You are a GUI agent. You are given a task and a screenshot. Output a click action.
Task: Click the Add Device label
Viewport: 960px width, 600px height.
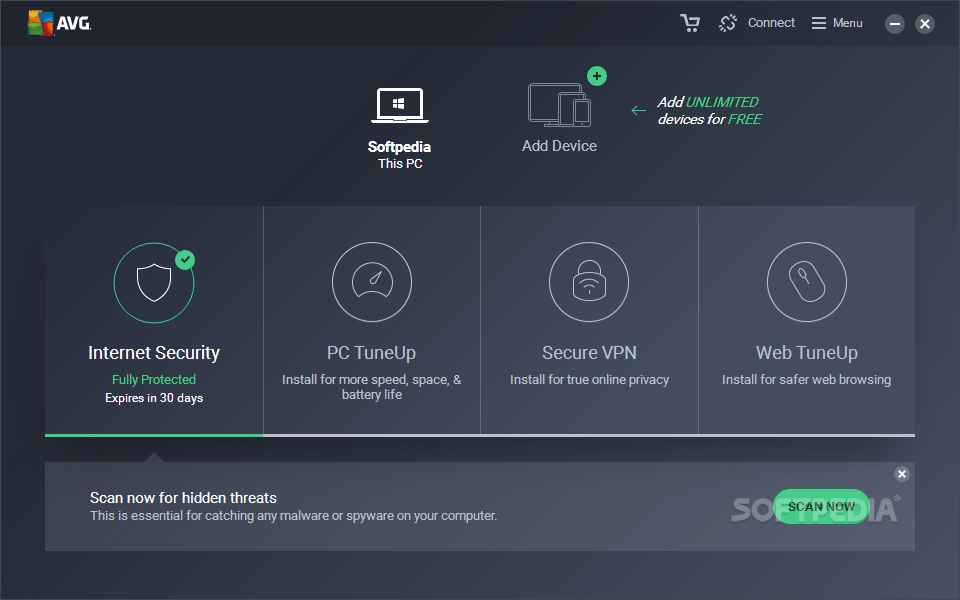[559, 146]
